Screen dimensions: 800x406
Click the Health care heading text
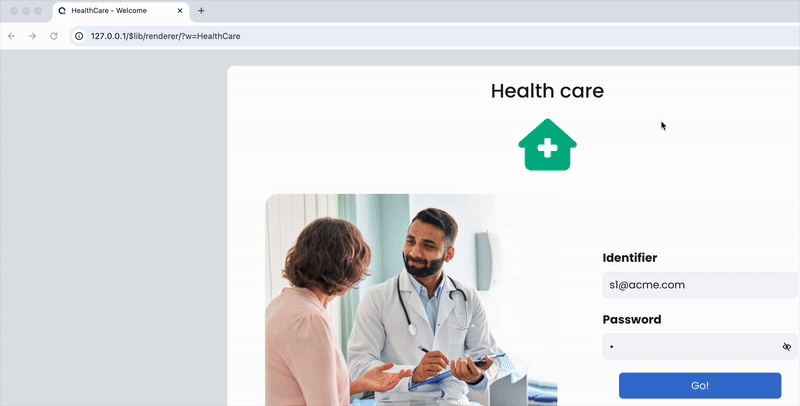tap(547, 91)
